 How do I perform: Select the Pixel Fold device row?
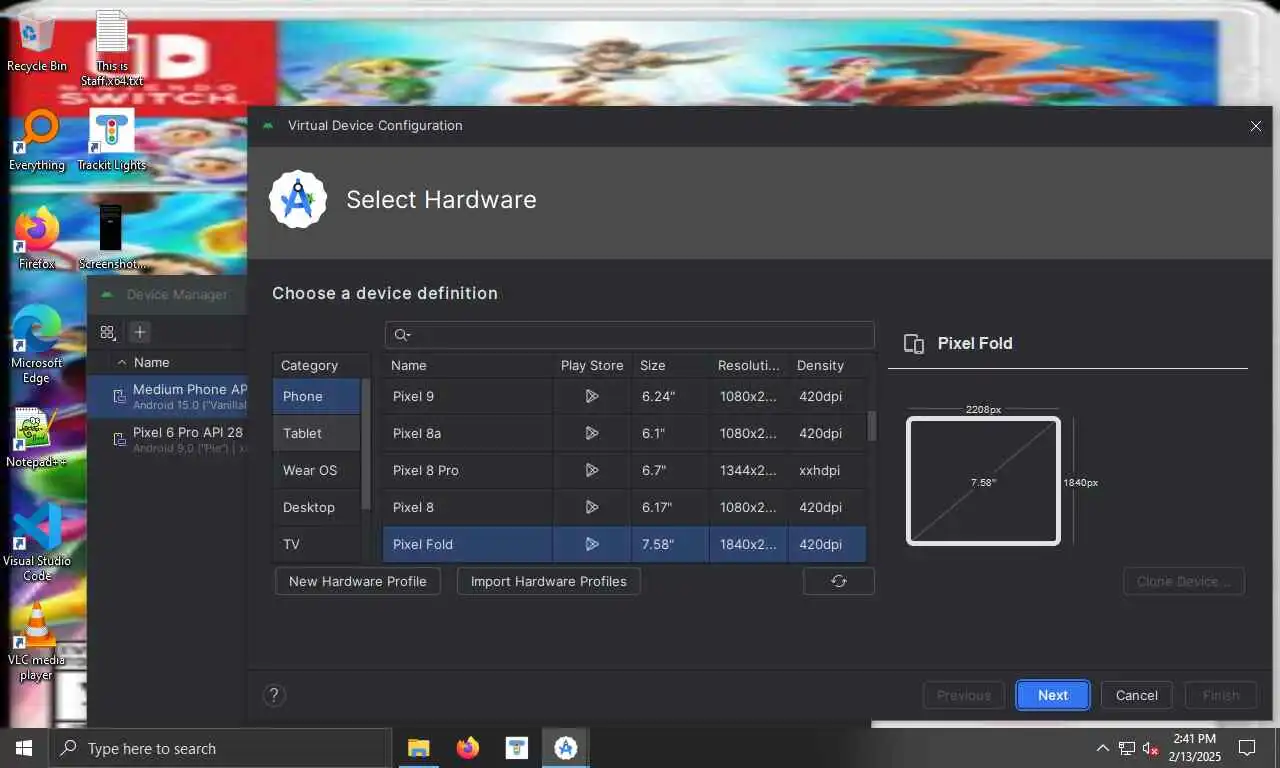(x=625, y=544)
